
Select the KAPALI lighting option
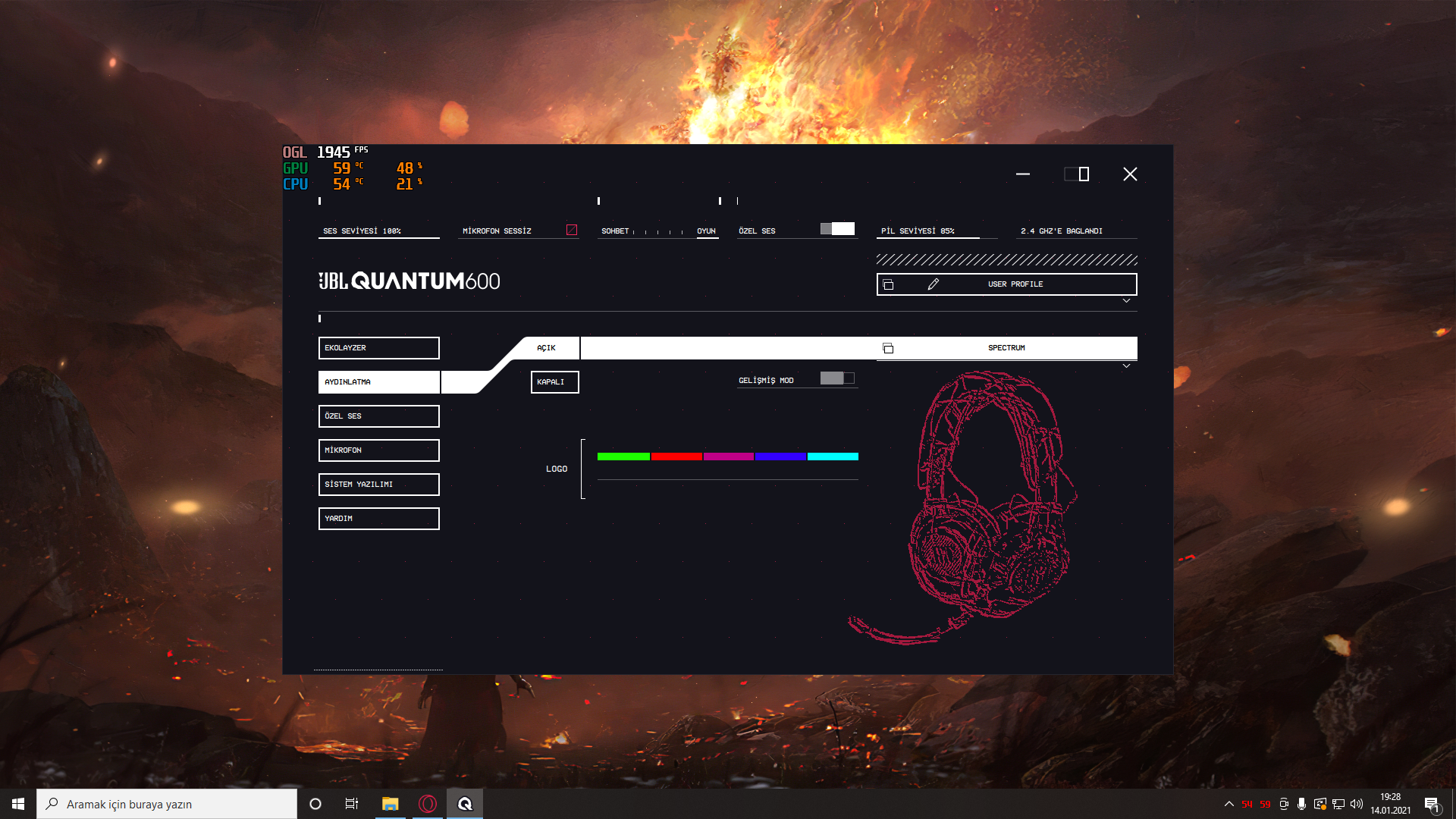(x=555, y=382)
